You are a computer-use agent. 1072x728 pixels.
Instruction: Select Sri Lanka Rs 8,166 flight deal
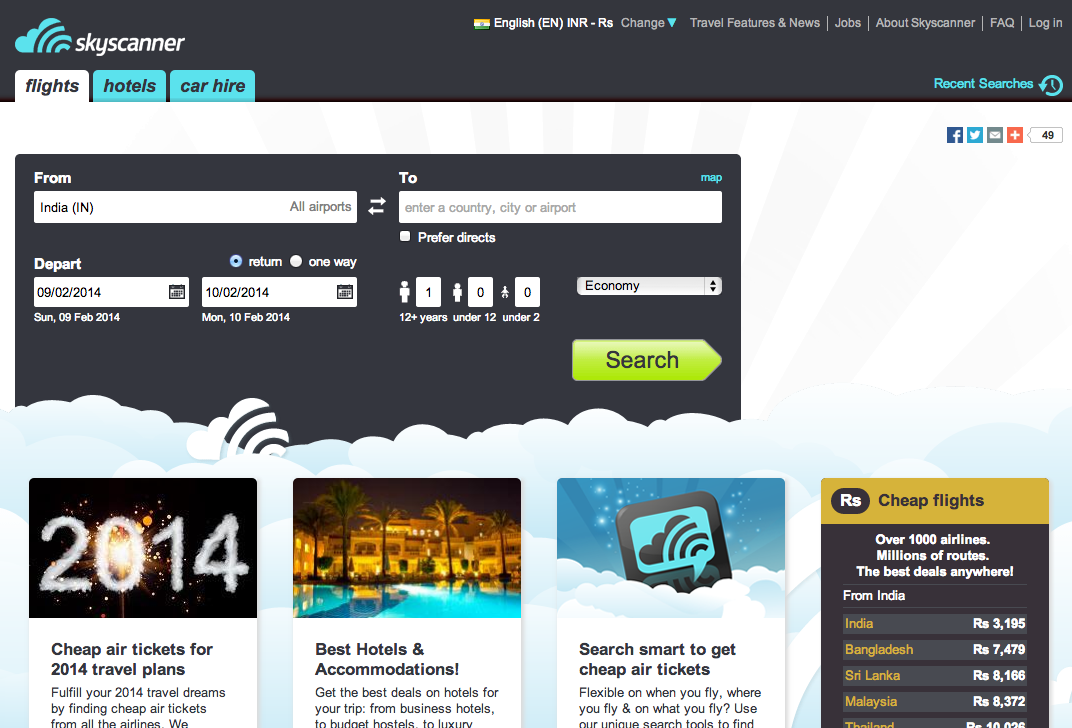point(935,675)
